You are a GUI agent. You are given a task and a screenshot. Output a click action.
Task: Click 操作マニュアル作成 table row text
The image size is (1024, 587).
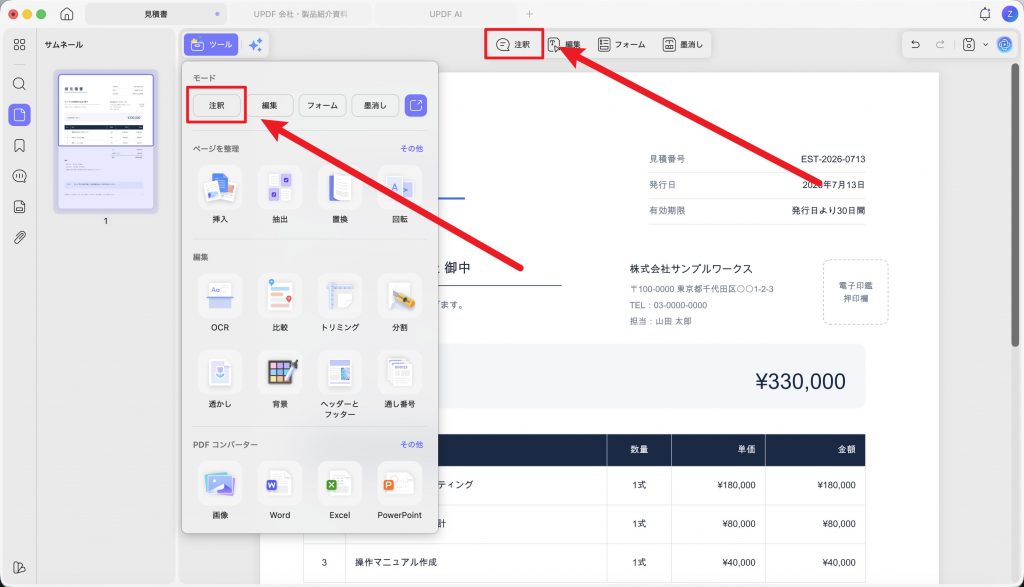[396, 562]
